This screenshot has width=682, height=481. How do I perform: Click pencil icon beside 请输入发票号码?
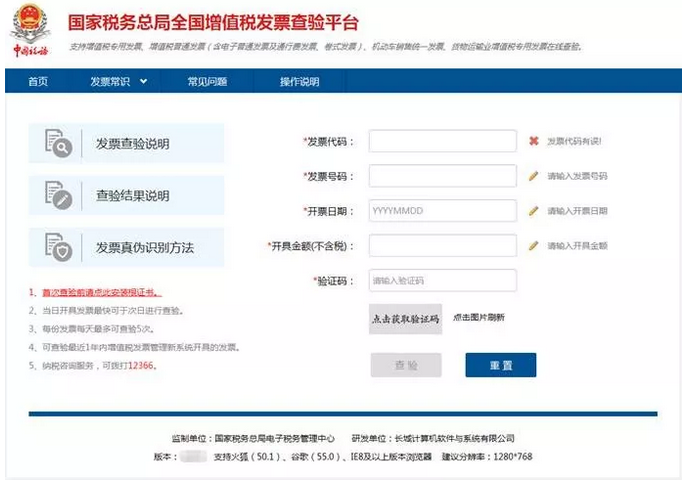(534, 176)
